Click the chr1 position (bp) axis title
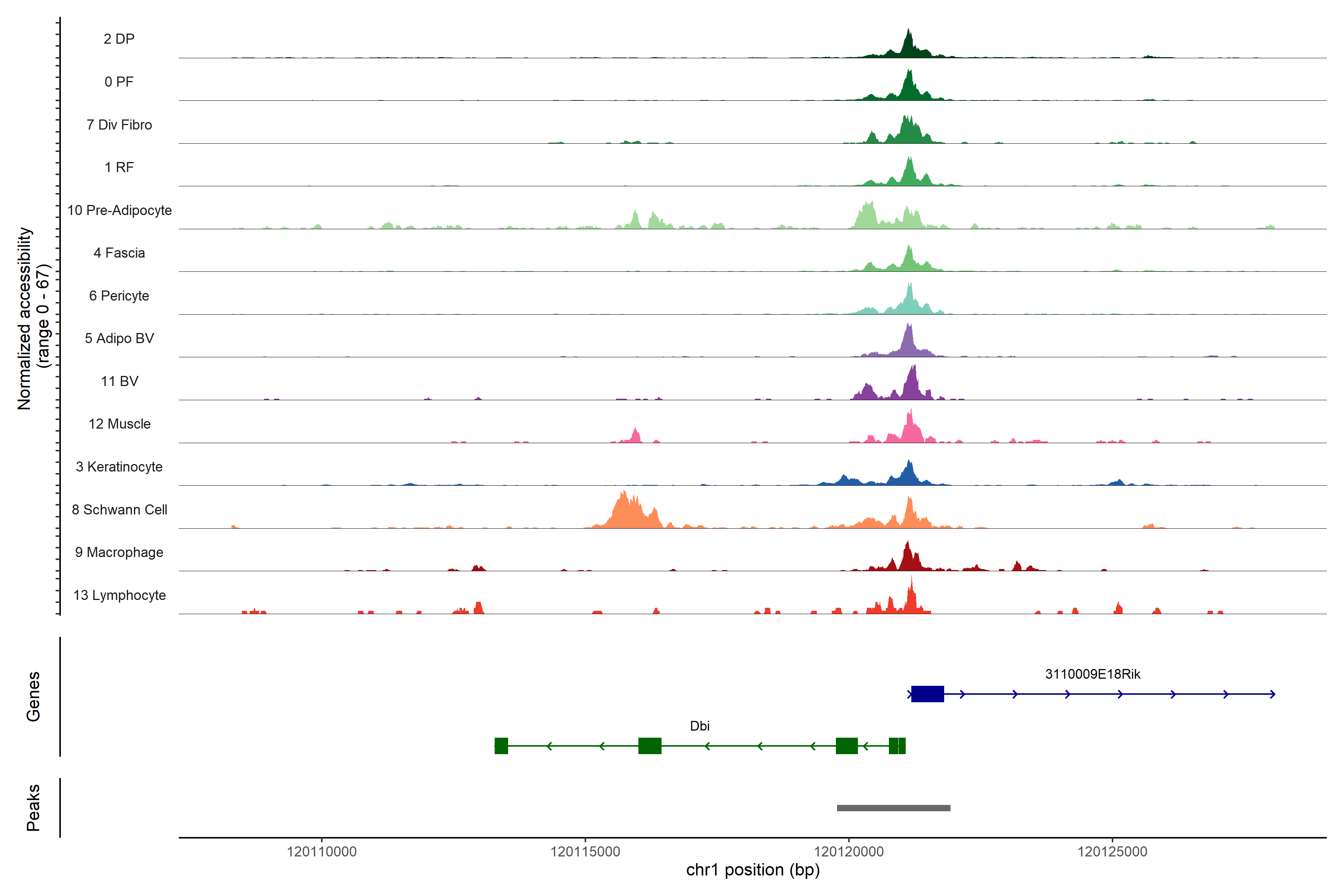Image resolution: width=1344 pixels, height=896 pixels. coord(753,870)
